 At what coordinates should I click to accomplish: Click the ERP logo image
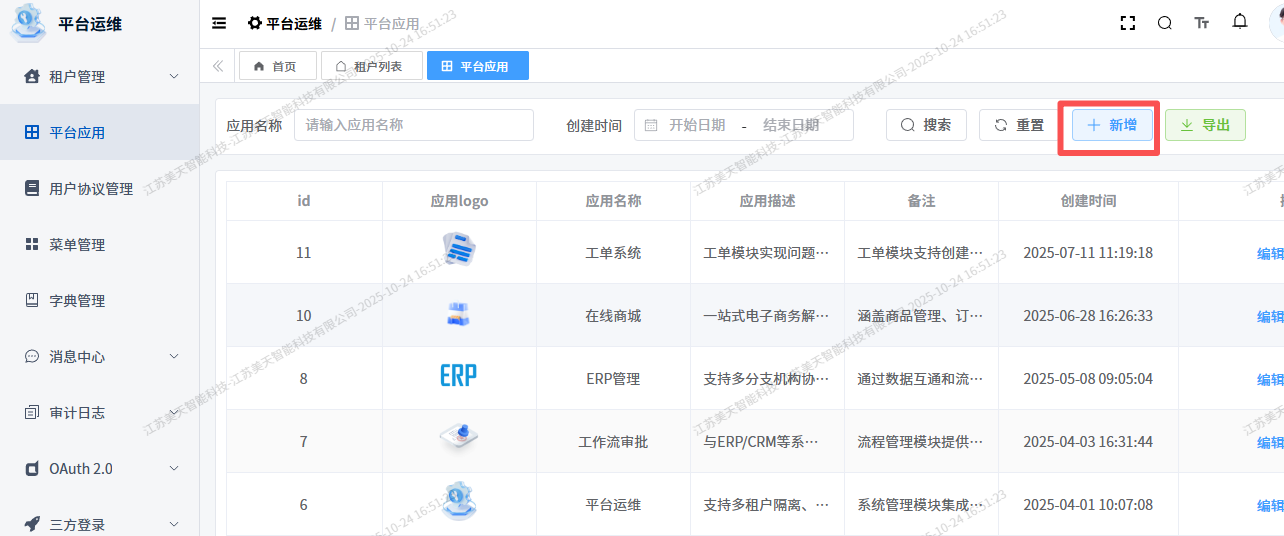point(459,376)
